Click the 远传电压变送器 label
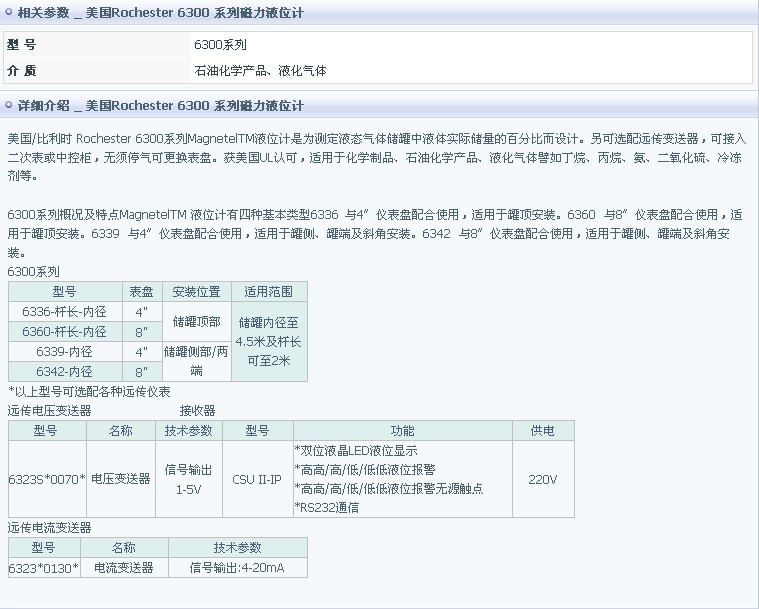 (49, 411)
